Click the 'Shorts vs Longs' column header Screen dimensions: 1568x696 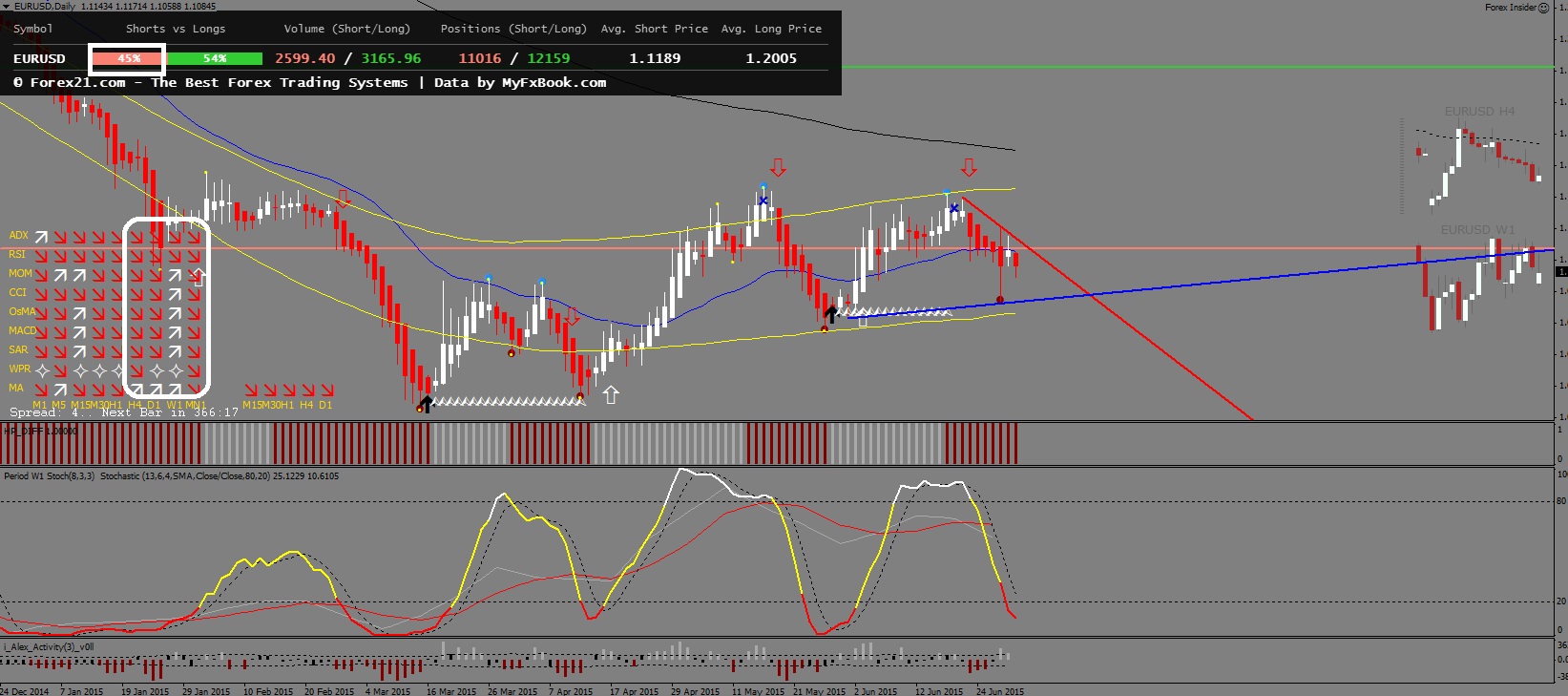[x=176, y=29]
